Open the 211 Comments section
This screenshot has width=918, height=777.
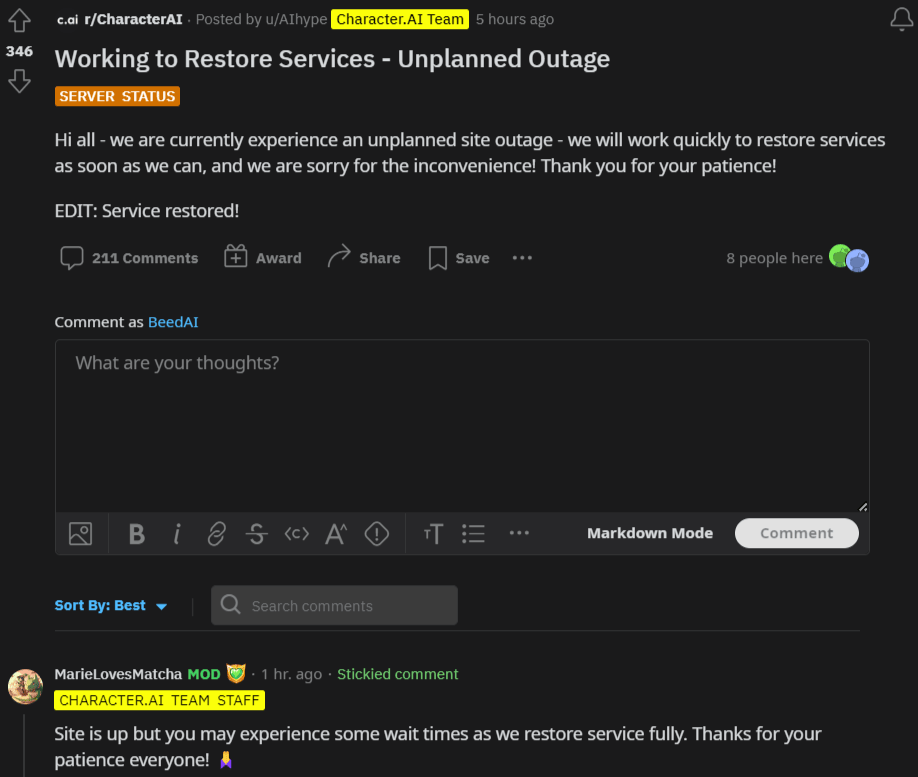click(129, 258)
